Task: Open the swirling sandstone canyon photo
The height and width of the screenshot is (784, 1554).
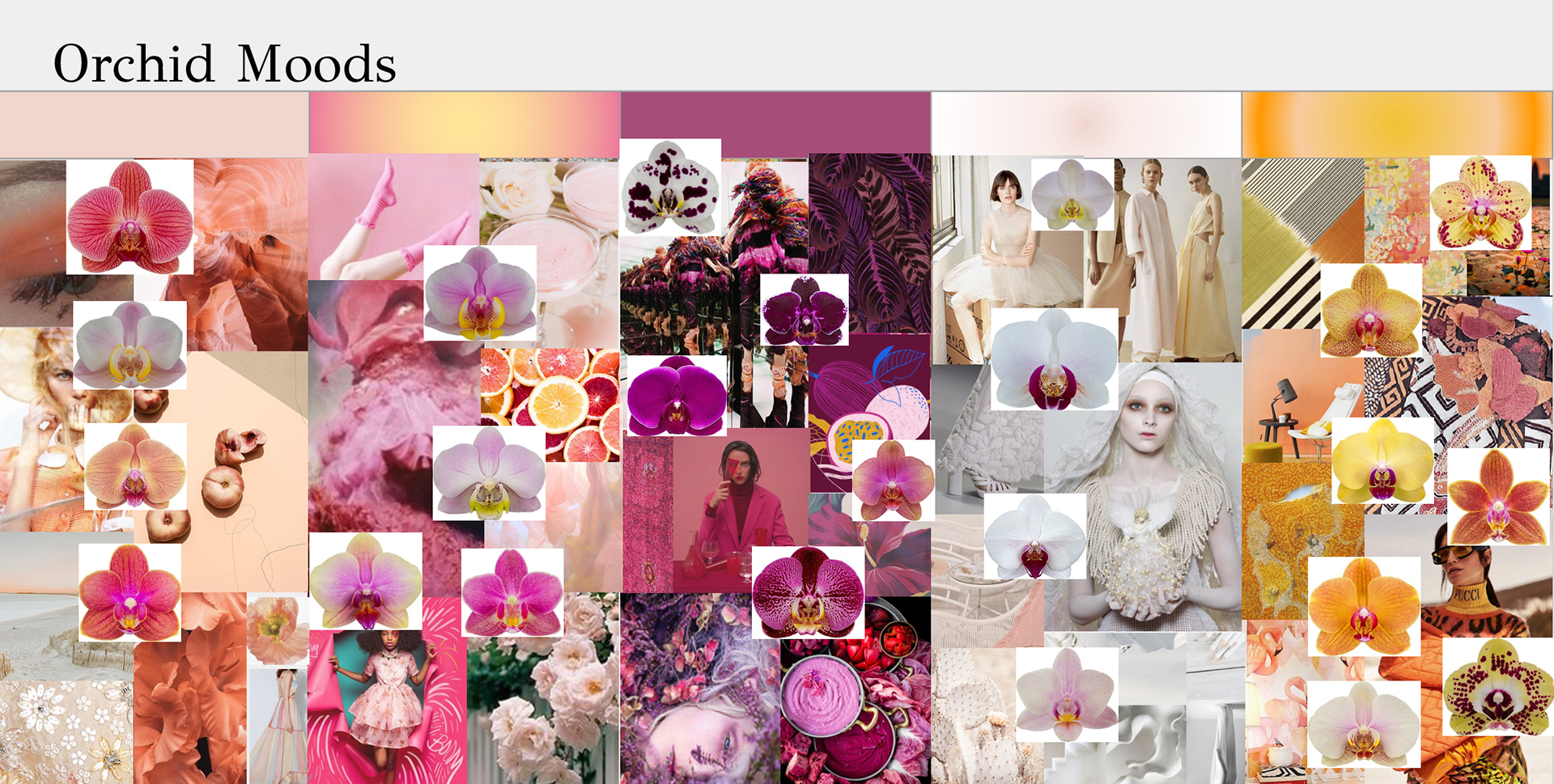Action: [251, 255]
